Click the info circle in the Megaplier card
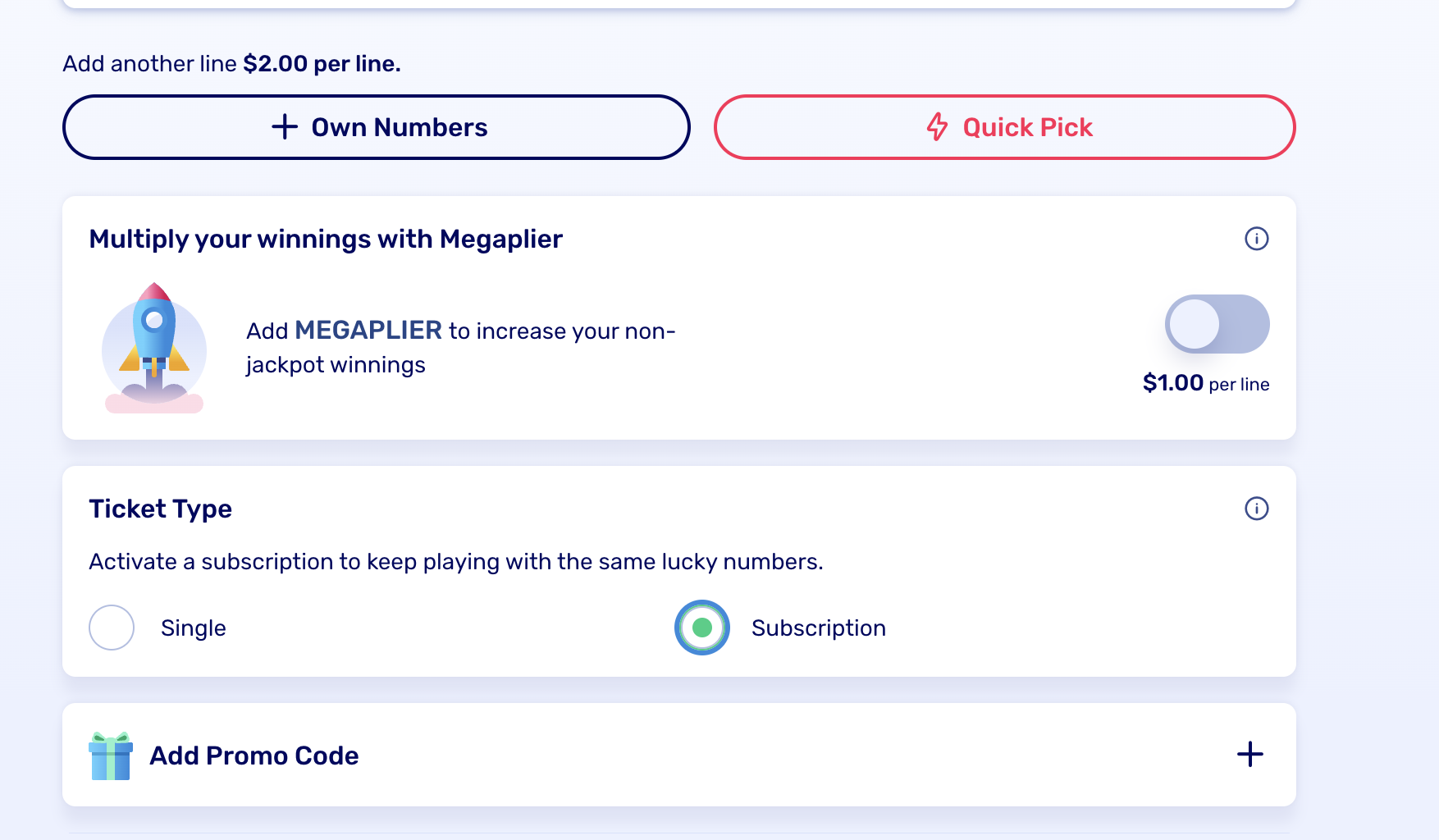Screen dimensions: 1439x840 [1255, 239]
